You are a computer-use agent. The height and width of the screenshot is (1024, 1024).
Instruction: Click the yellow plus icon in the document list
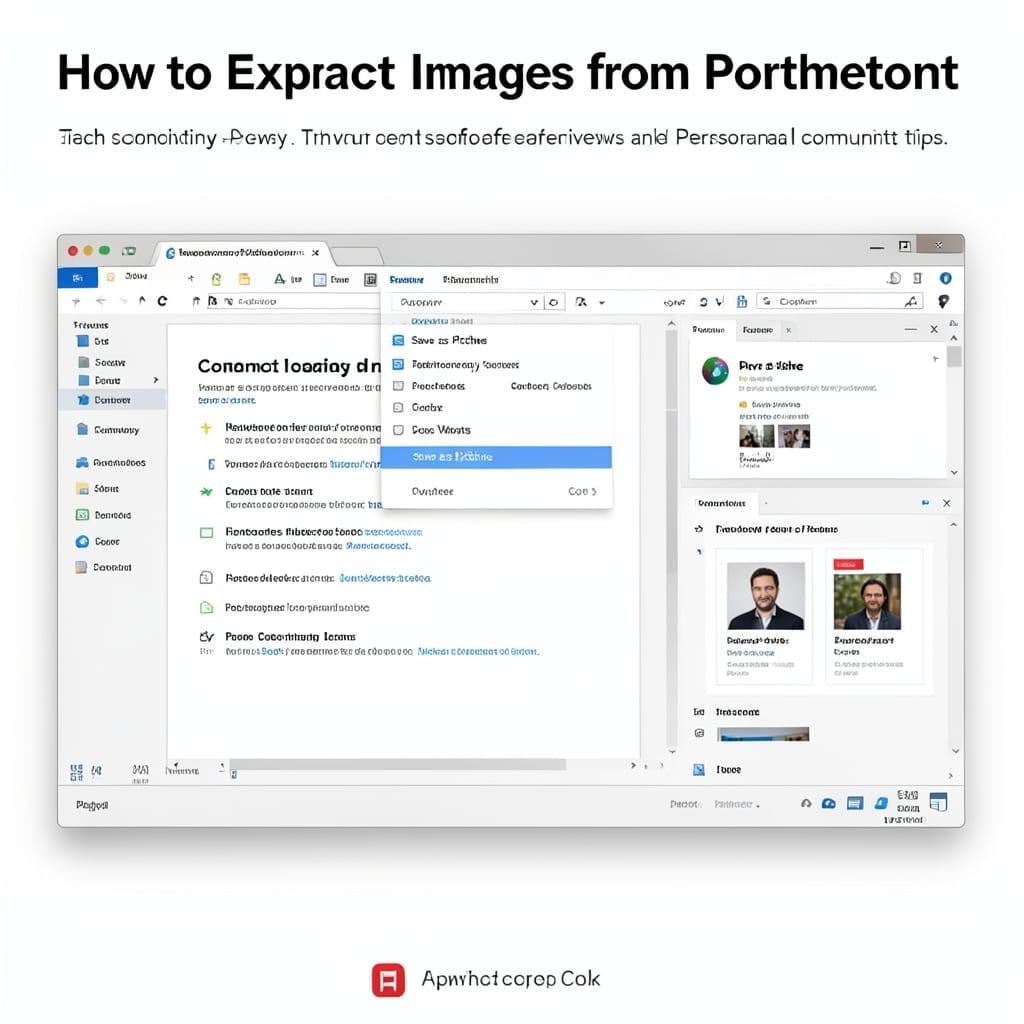(x=206, y=428)
